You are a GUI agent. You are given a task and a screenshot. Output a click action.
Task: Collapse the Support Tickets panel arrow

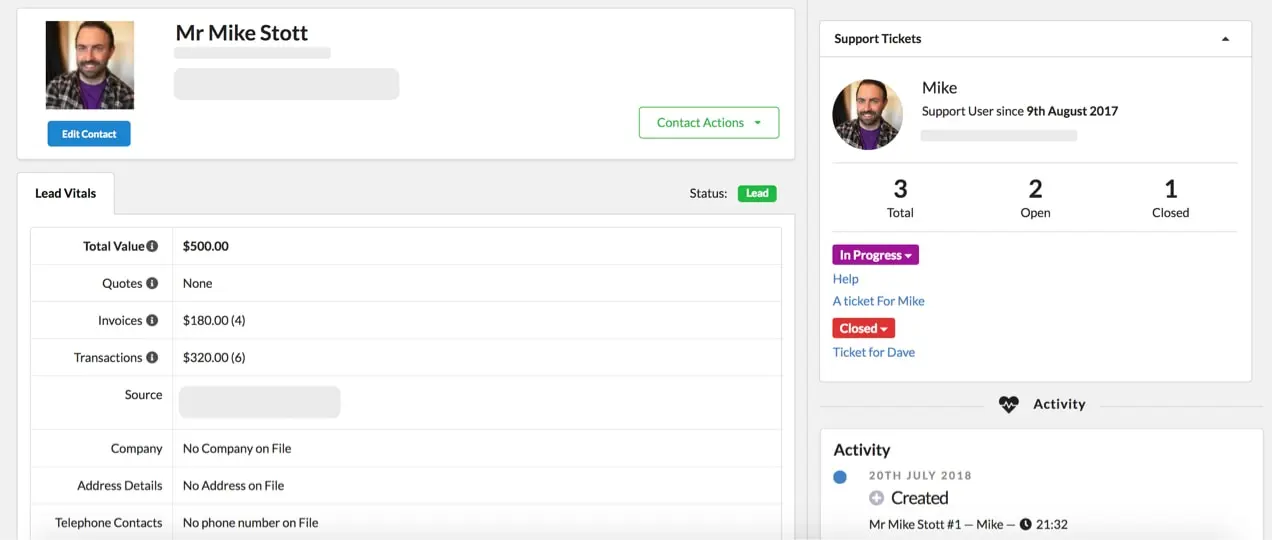[1225, 39]
